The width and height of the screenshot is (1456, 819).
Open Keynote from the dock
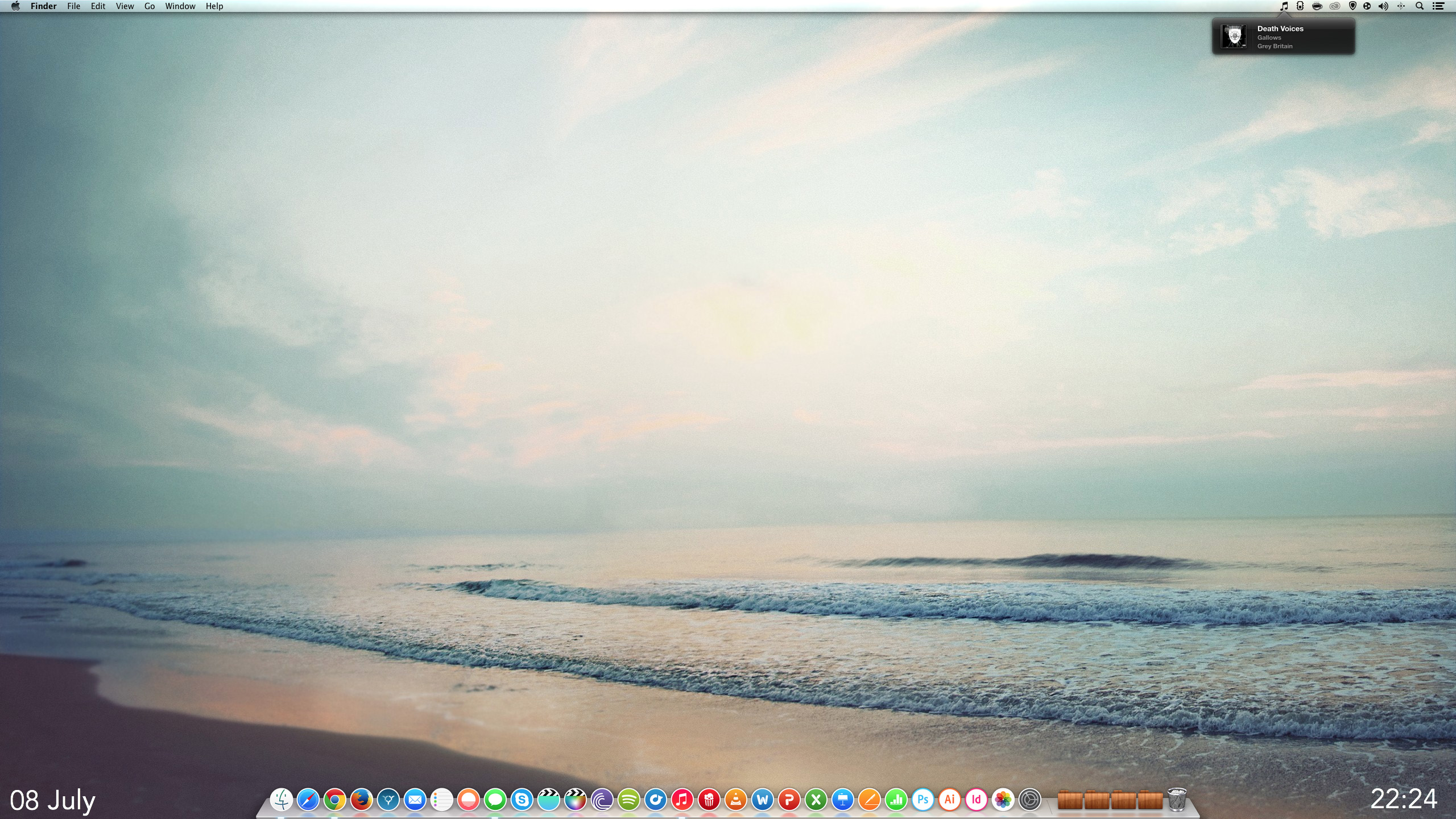[843, 800]
